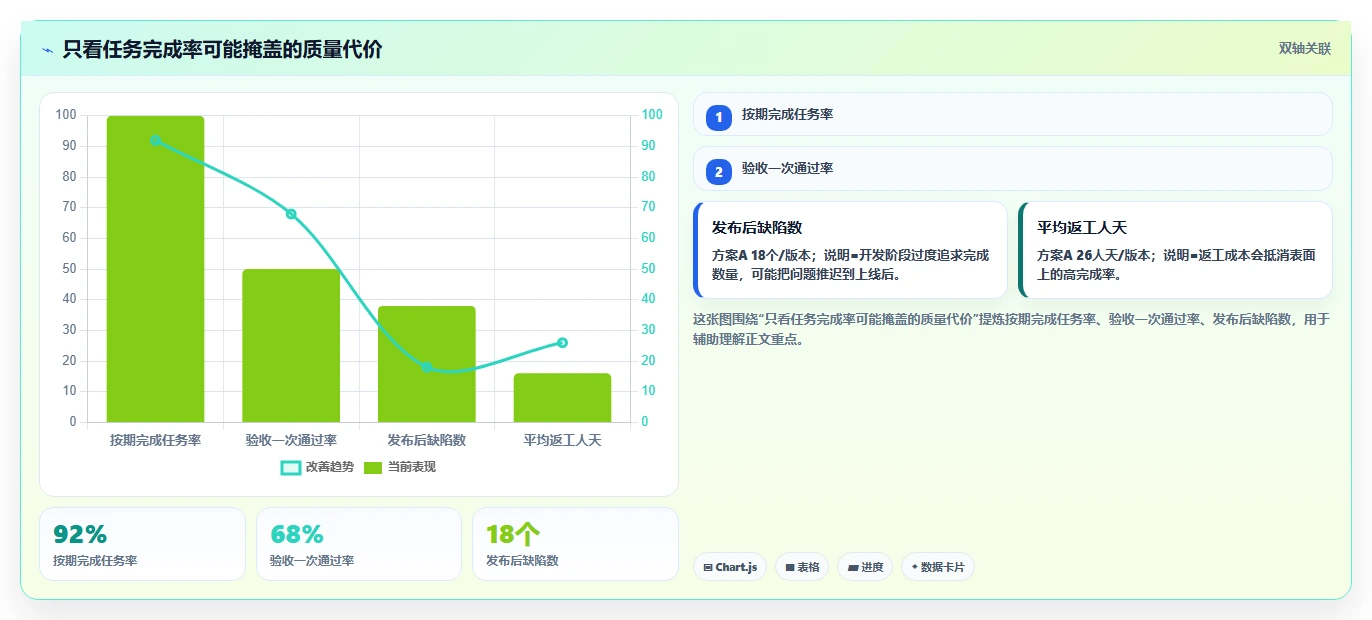1372x620 pixels.
Task: Toggle the 当前表现 legend entry
Action: 399,467
